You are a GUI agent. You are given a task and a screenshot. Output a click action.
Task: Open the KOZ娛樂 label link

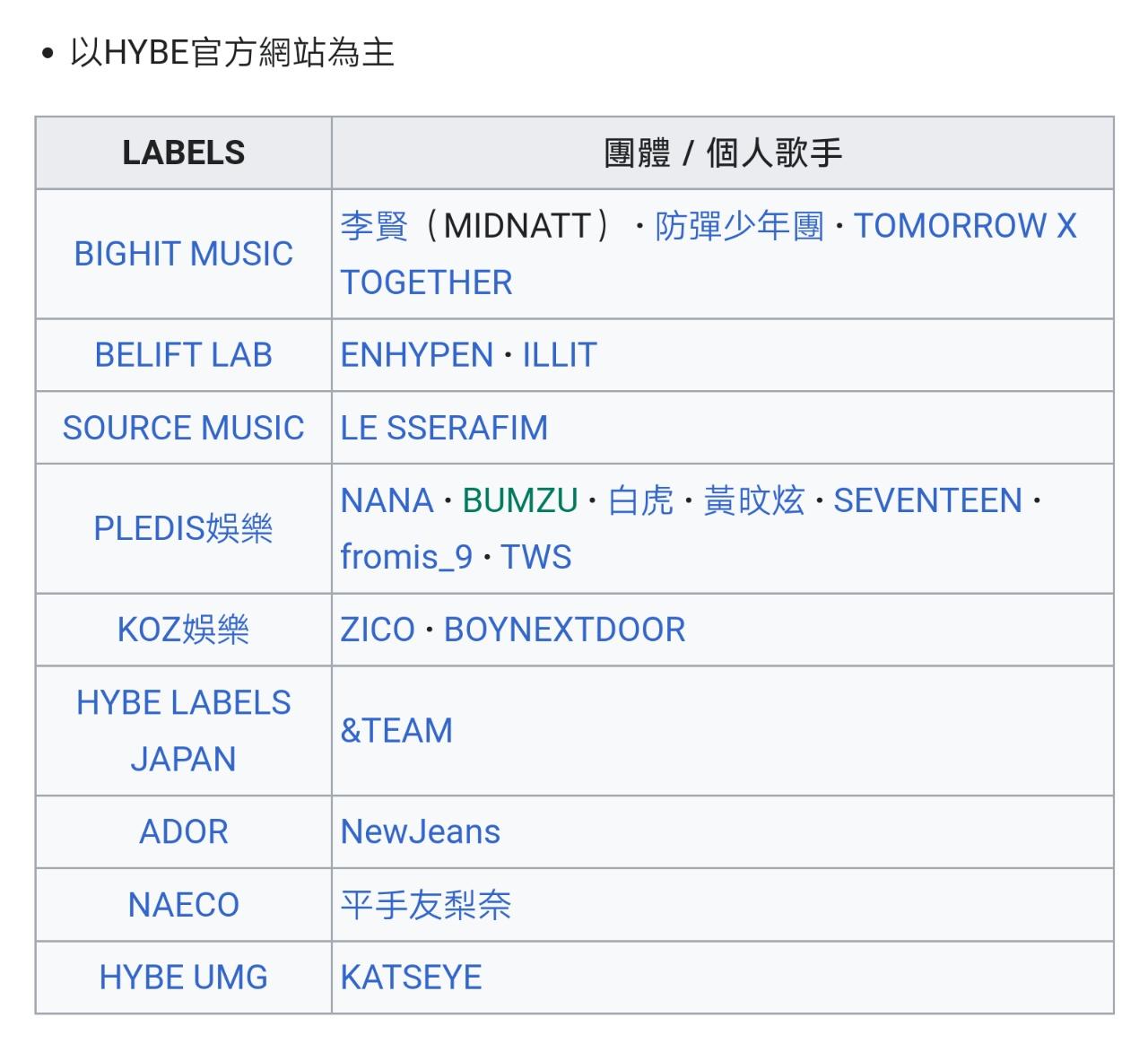[x=183, y=630]
